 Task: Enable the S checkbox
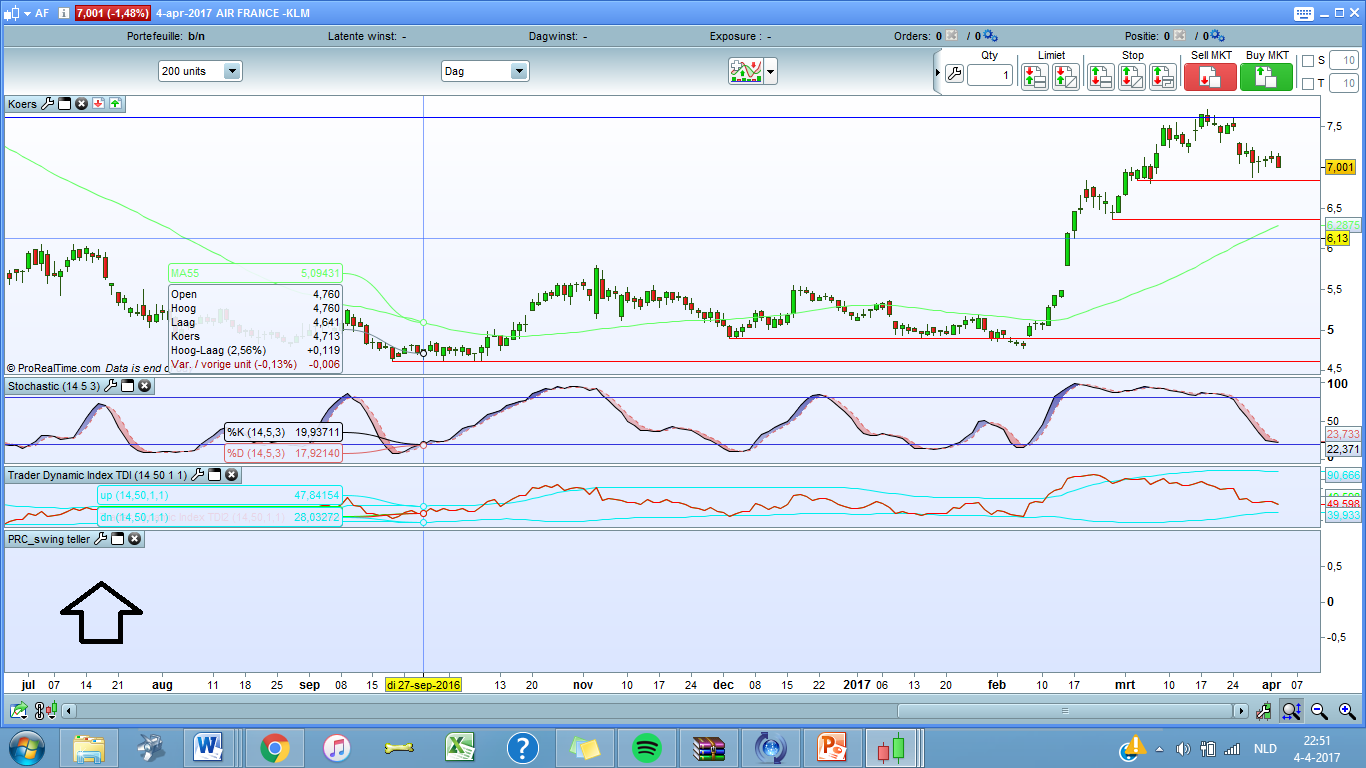pyautogui.click(x=1308, y=61)
